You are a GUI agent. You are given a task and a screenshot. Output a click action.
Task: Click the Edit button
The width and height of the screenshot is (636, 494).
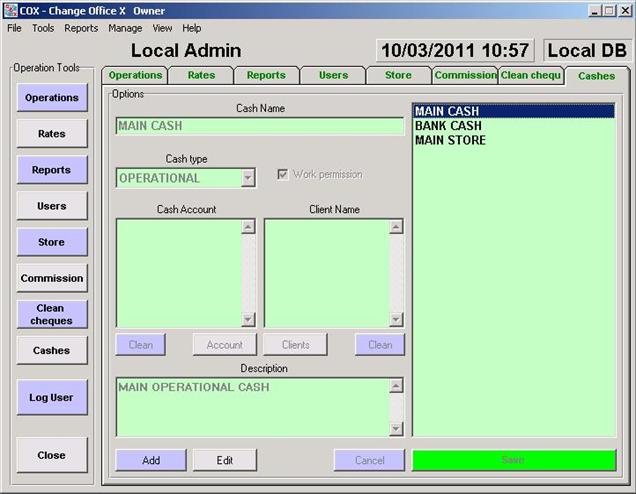click(x=225, y=460)
